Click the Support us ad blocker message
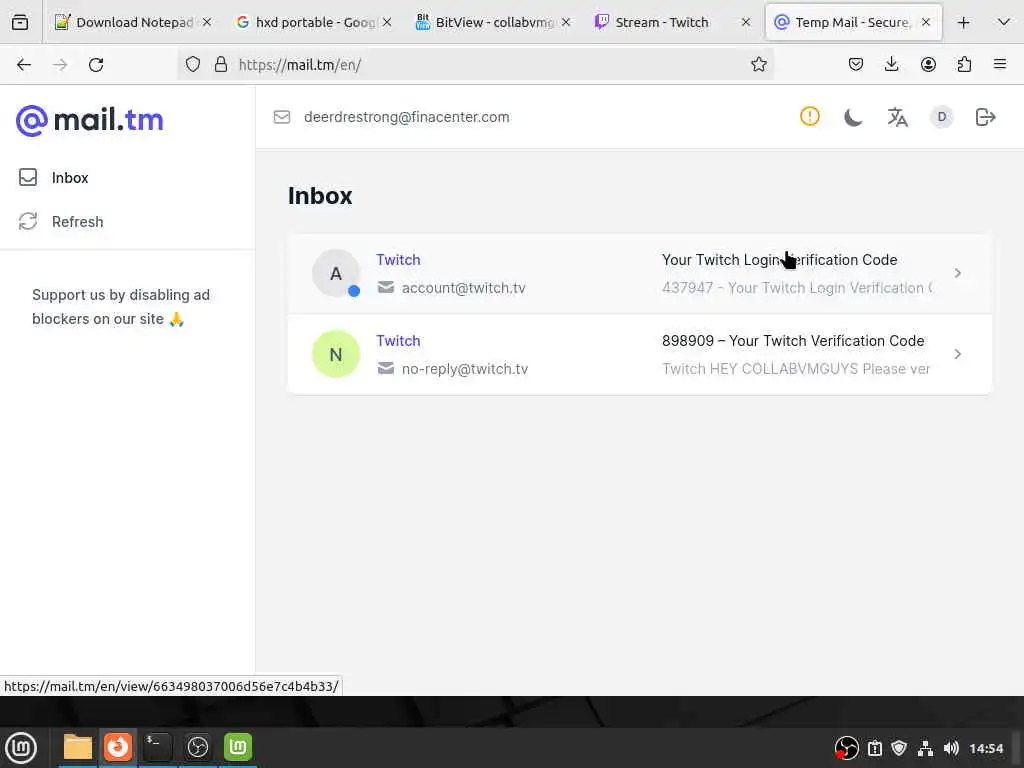The image size is (1024, 768). click(x=121, y=307)
